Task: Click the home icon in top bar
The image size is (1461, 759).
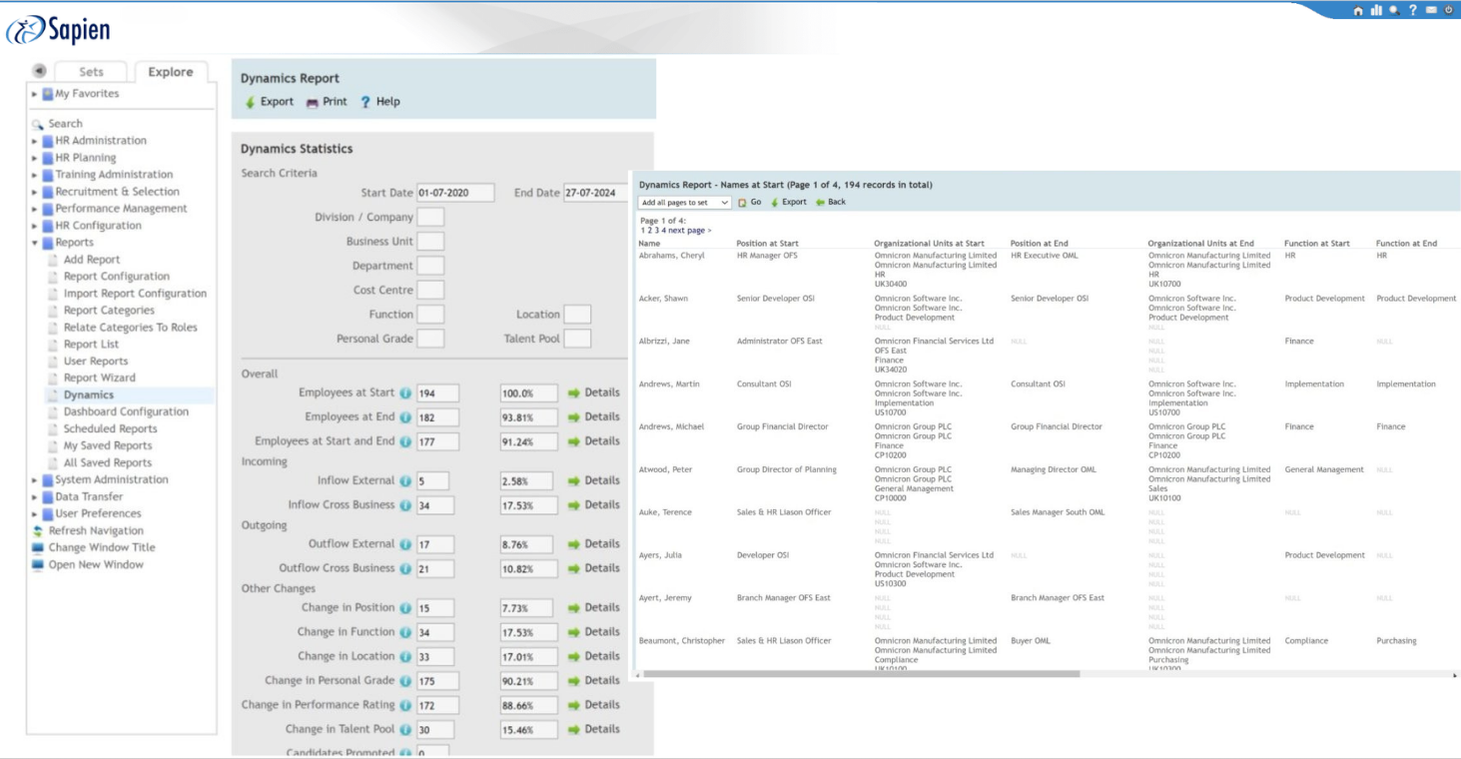Action: (1357, 11)
